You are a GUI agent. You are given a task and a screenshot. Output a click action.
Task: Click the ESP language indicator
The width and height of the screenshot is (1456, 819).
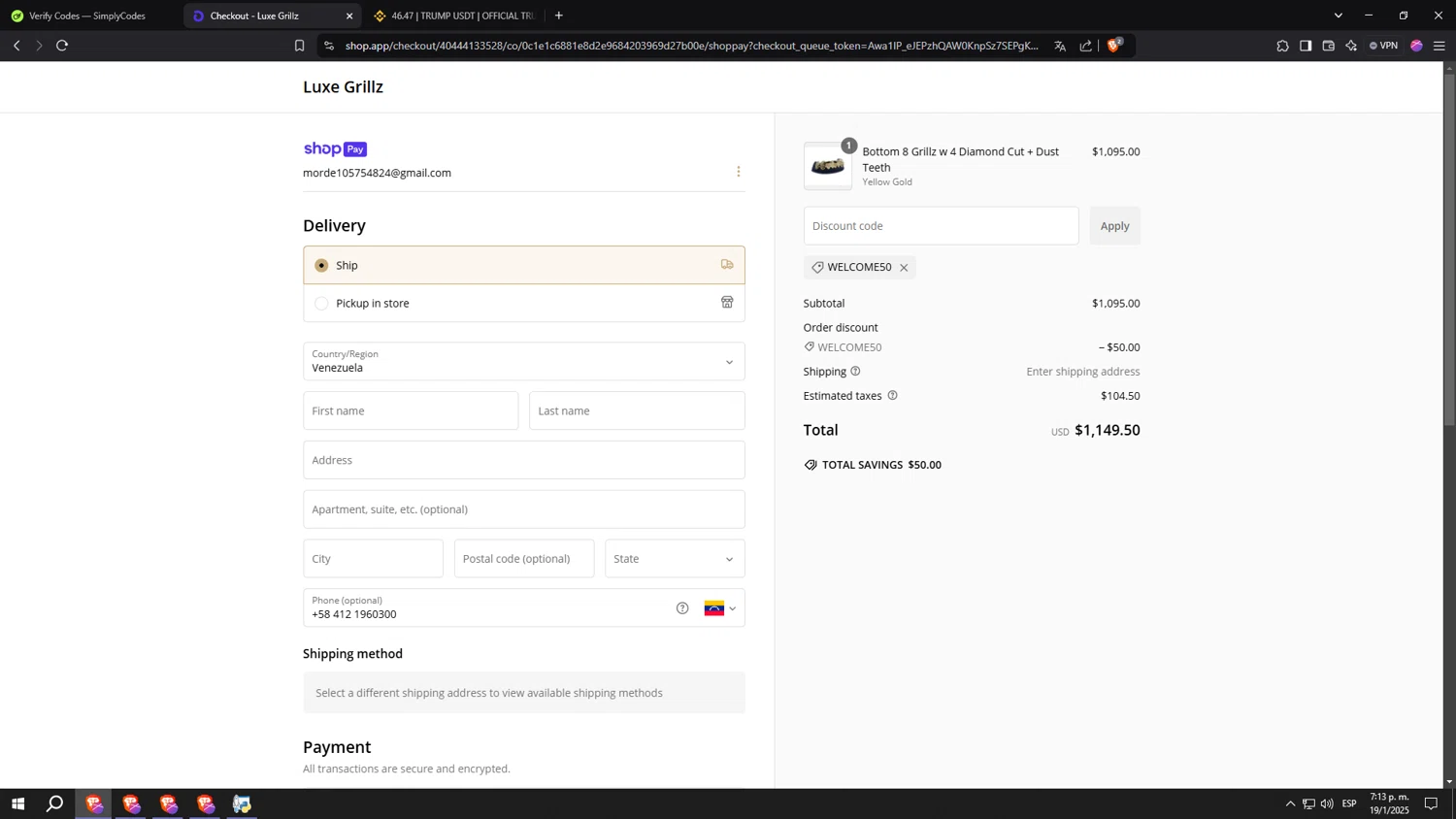point(1349,803)
